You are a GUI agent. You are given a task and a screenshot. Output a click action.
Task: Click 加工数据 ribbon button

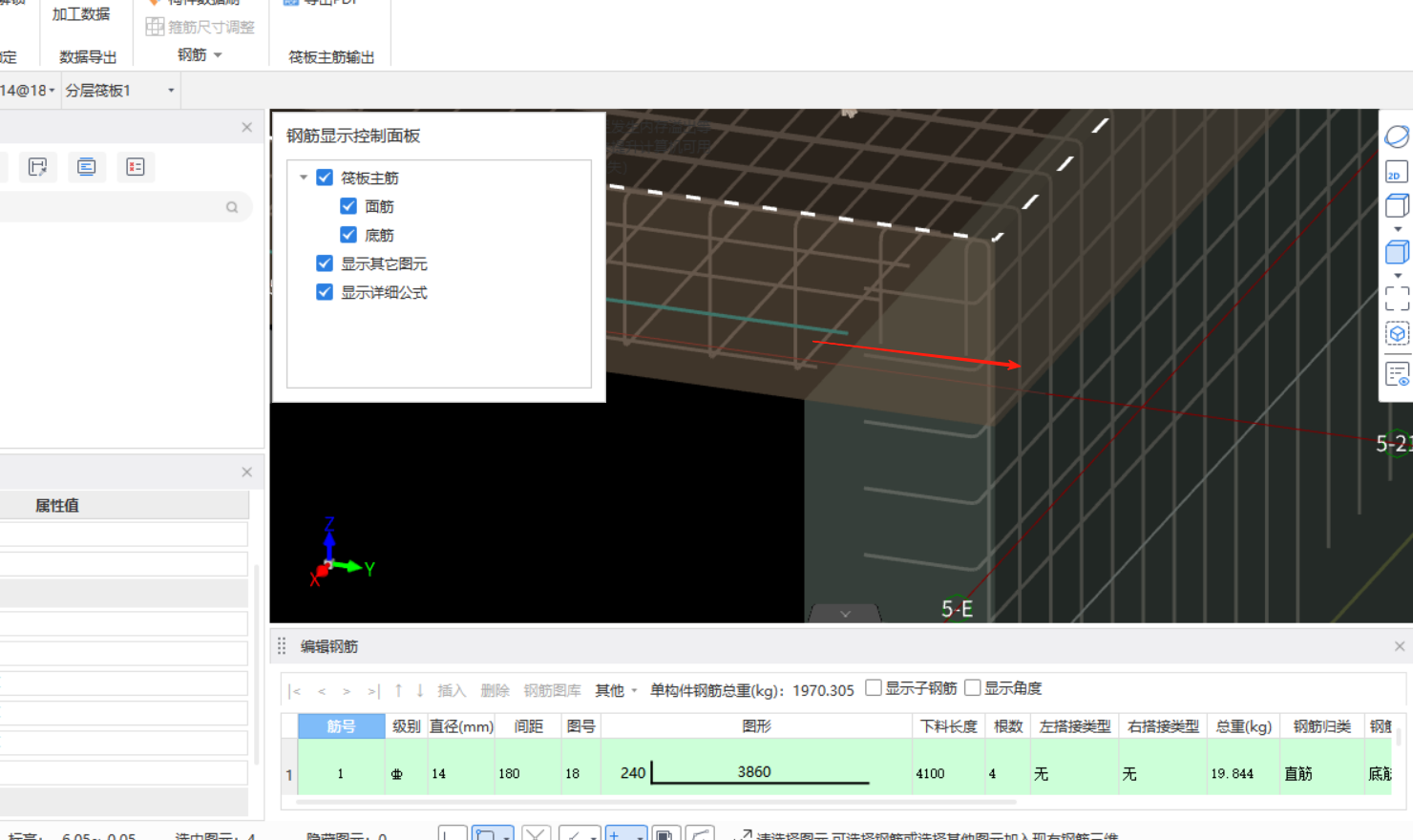point(81,14)
